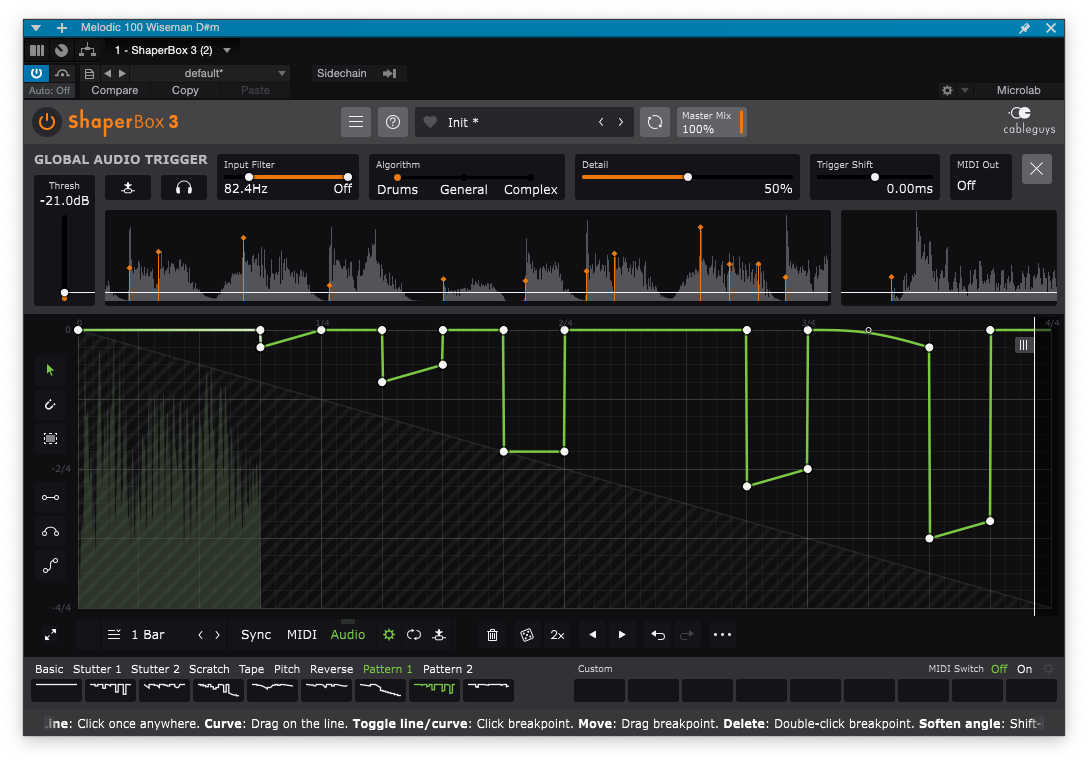
Task: Toggle the ShaperBox 3 power button
Action: 46,122
